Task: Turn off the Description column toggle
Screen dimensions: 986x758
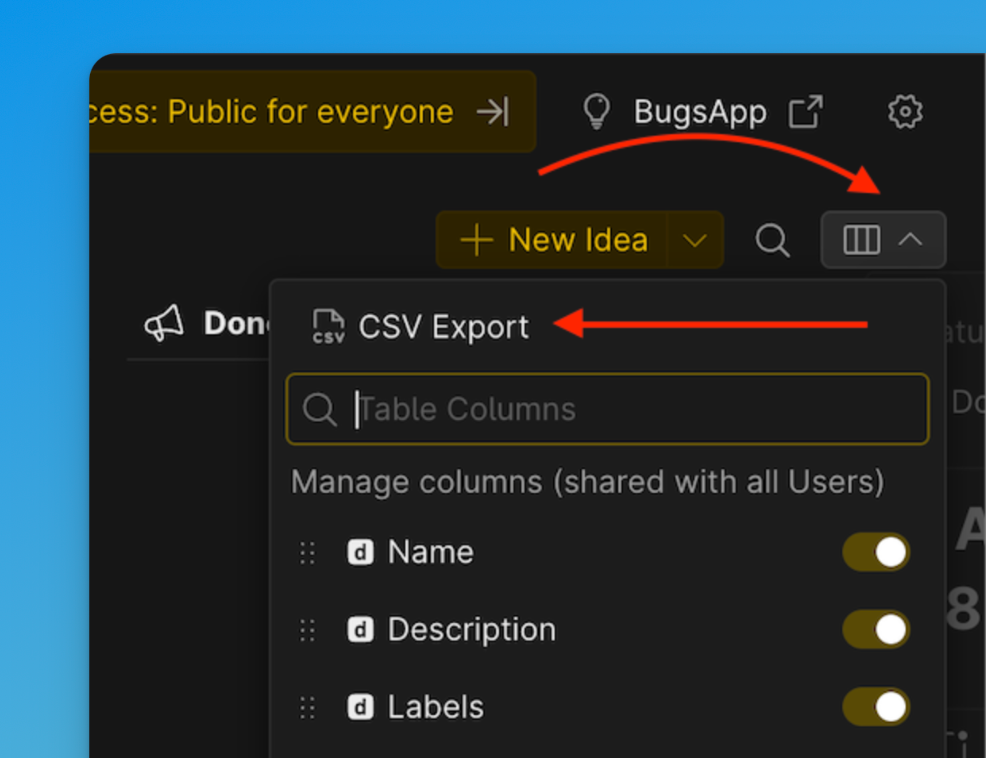Action: [876, 629]
